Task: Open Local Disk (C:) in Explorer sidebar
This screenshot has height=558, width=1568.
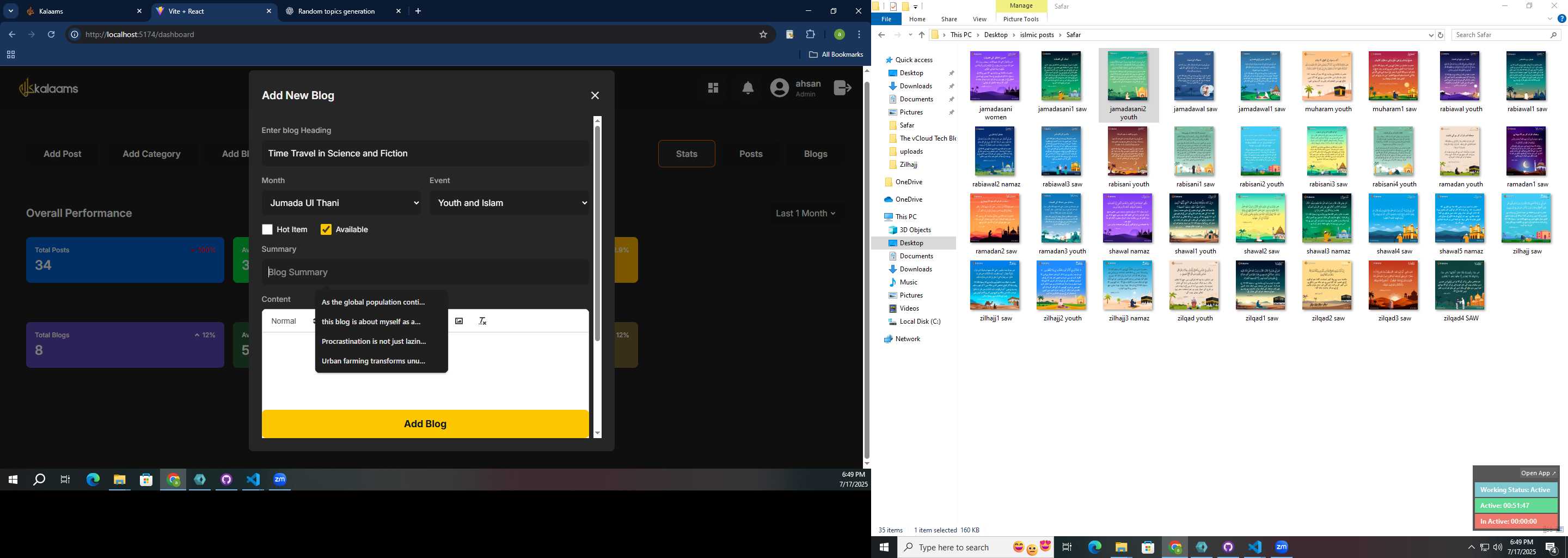Action: pyautogui.click(x=919, y=322)
